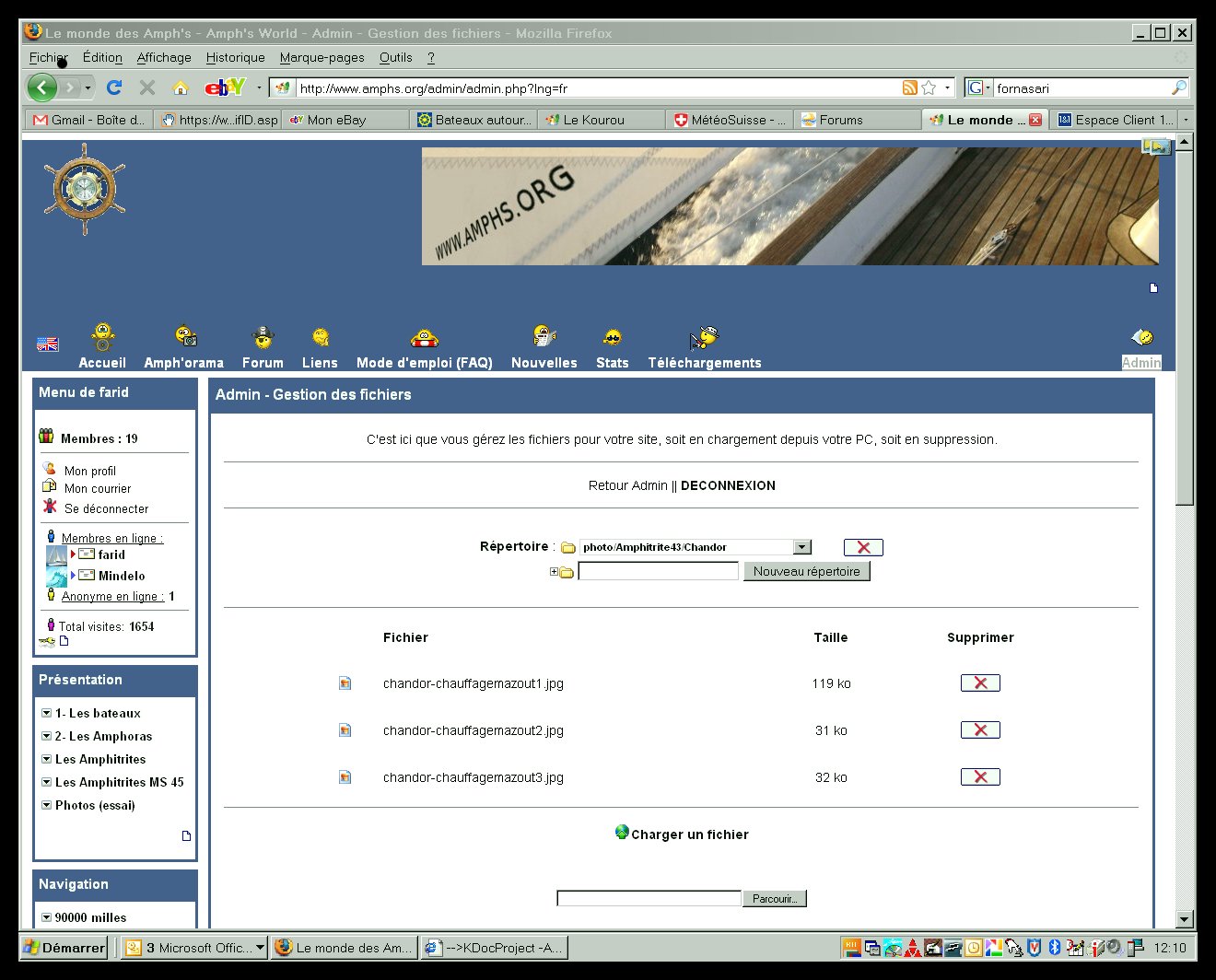Bookmark page with the star icon

pos(929,87)
